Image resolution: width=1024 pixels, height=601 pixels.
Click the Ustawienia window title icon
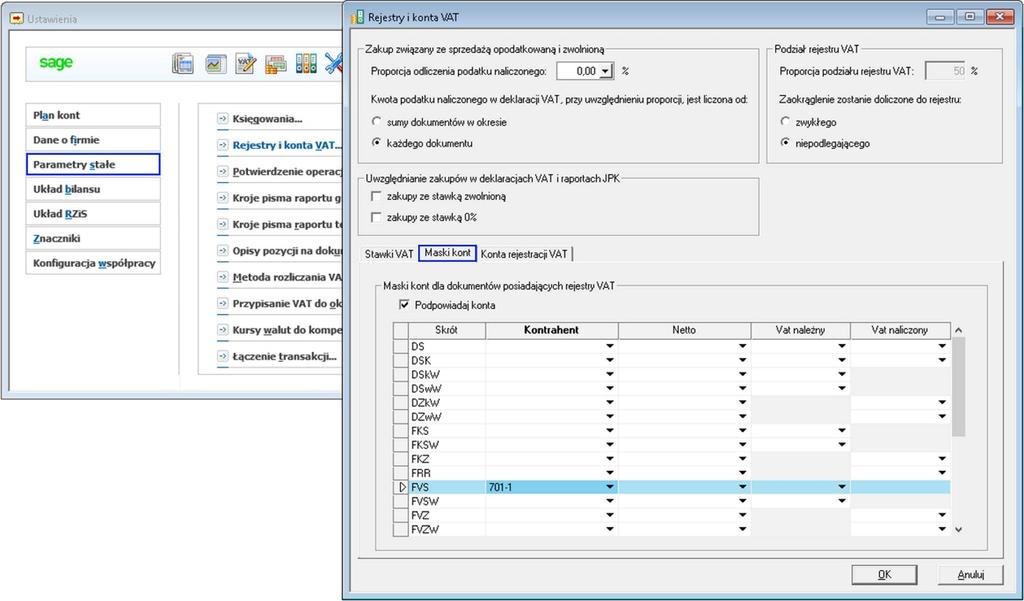16,19
